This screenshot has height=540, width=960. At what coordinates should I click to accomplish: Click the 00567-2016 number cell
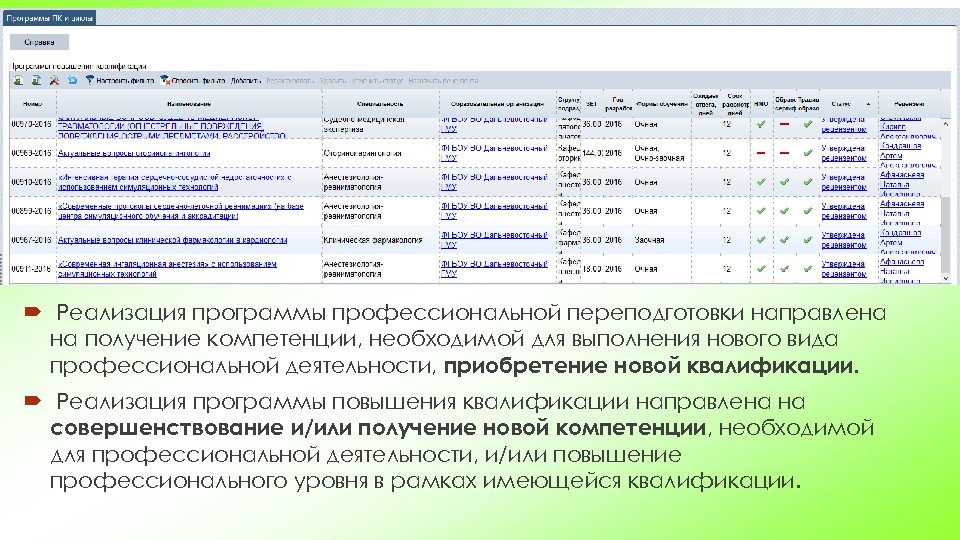point(31,240)
